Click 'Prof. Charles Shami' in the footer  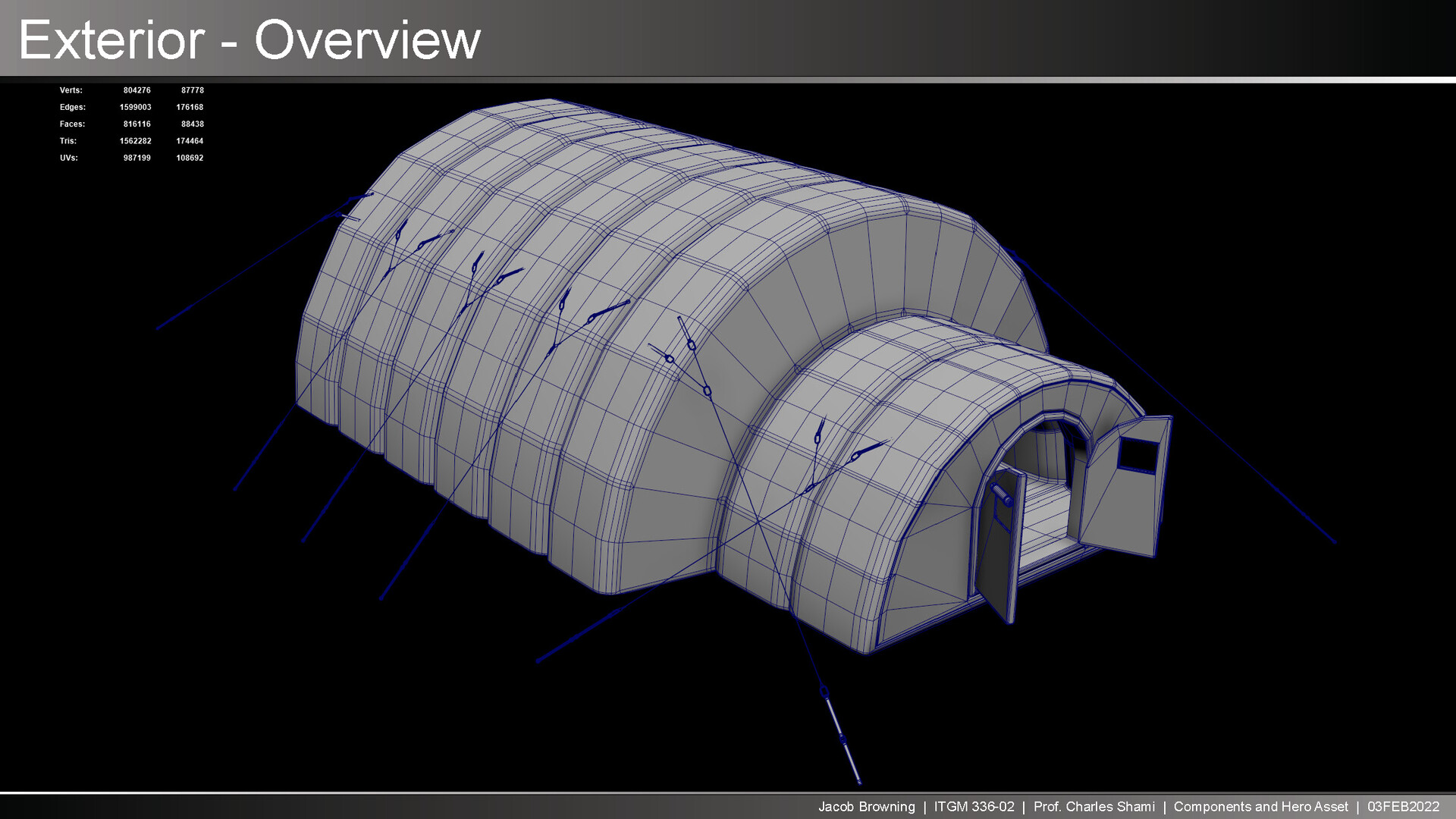pos(1094,807)
